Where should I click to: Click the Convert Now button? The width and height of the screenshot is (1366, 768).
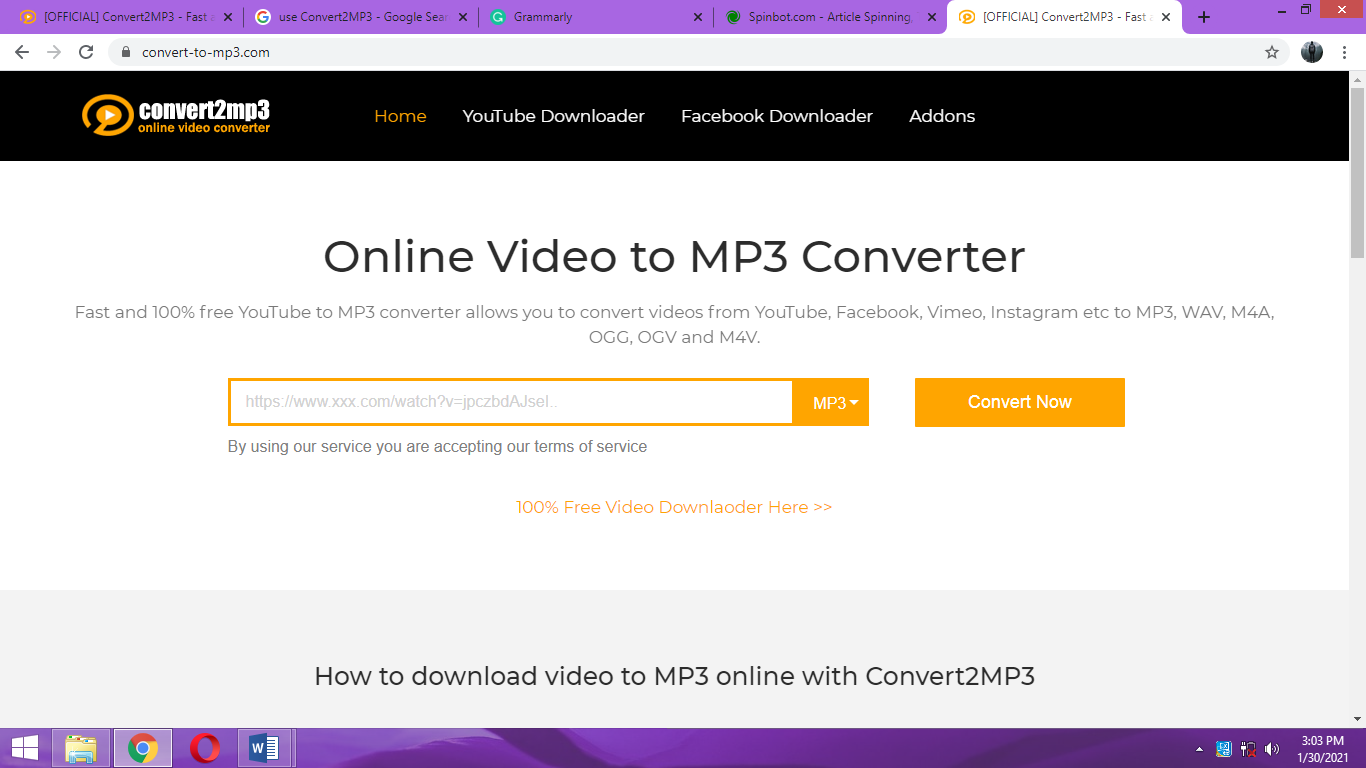(x=1020, y=402)
